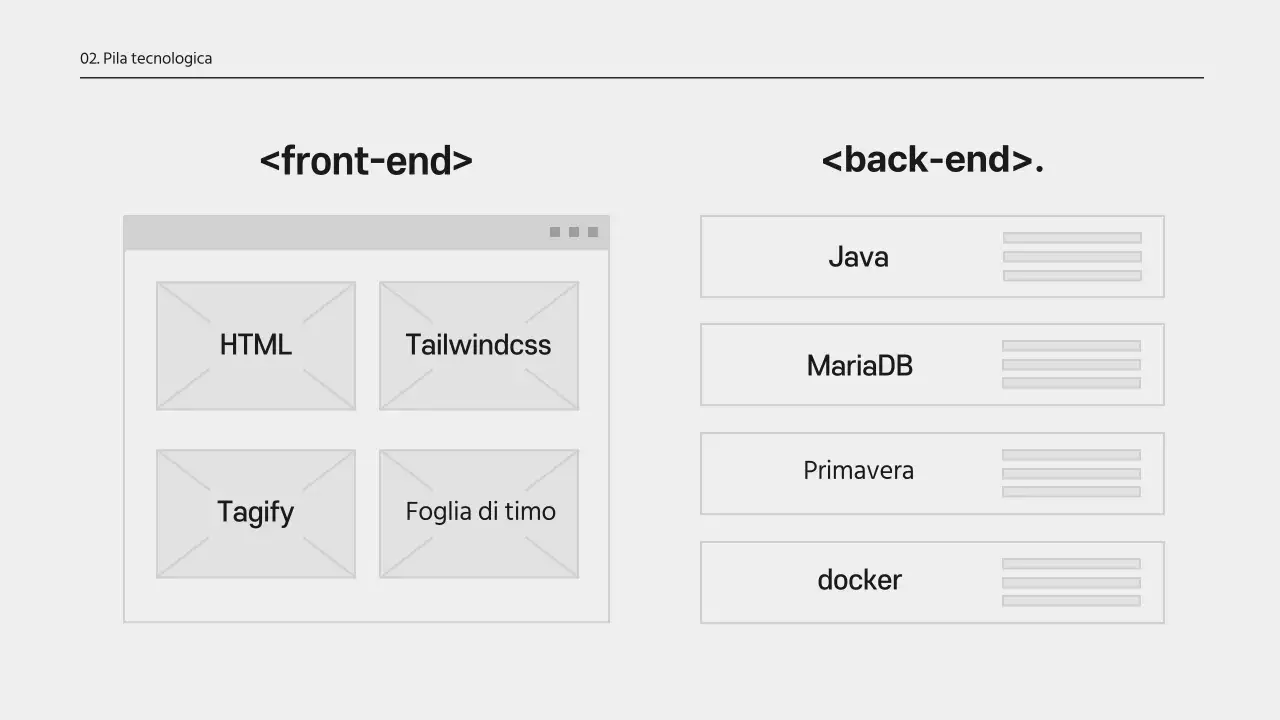Select the HTML placeholder tile
Screen dimensions: 1280x720
pyautogui.click(x=256, y=345)
